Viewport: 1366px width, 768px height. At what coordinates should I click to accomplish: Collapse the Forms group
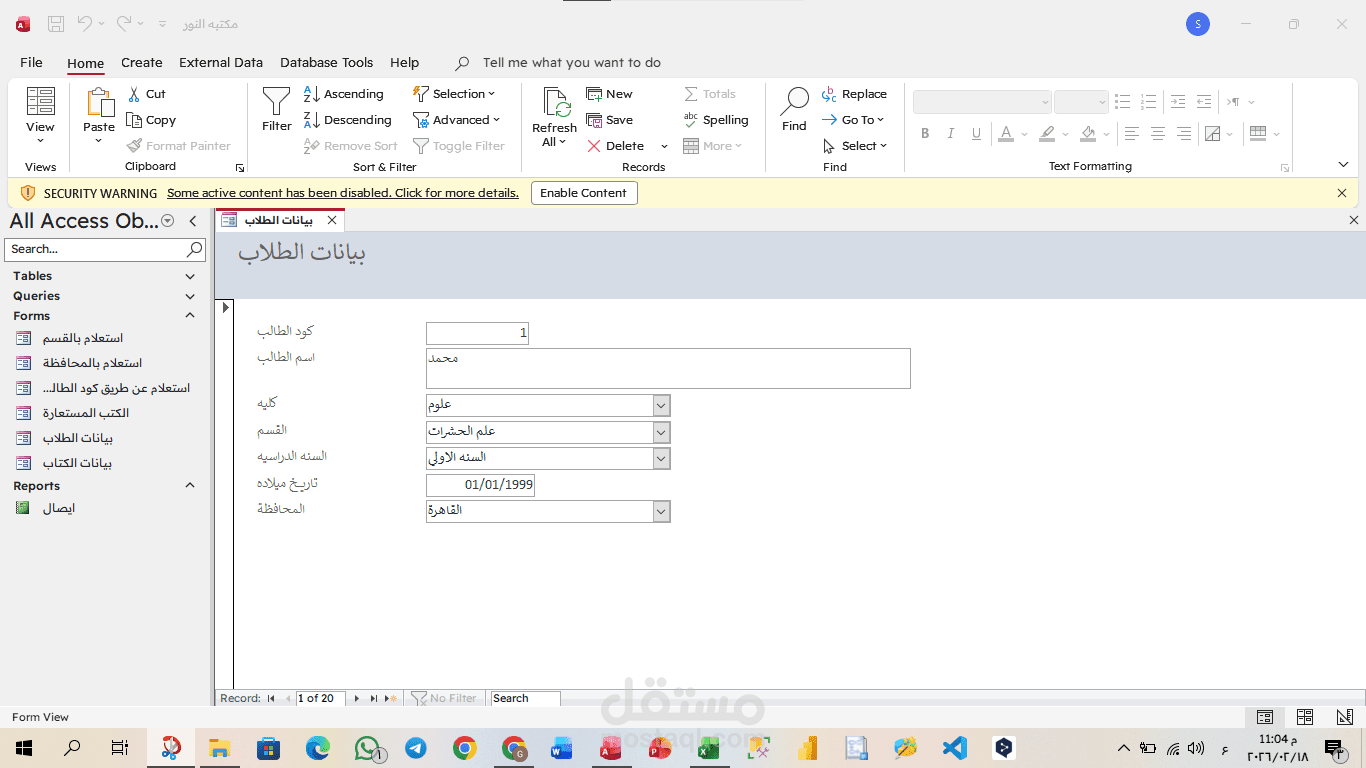(x=190, y=316)
